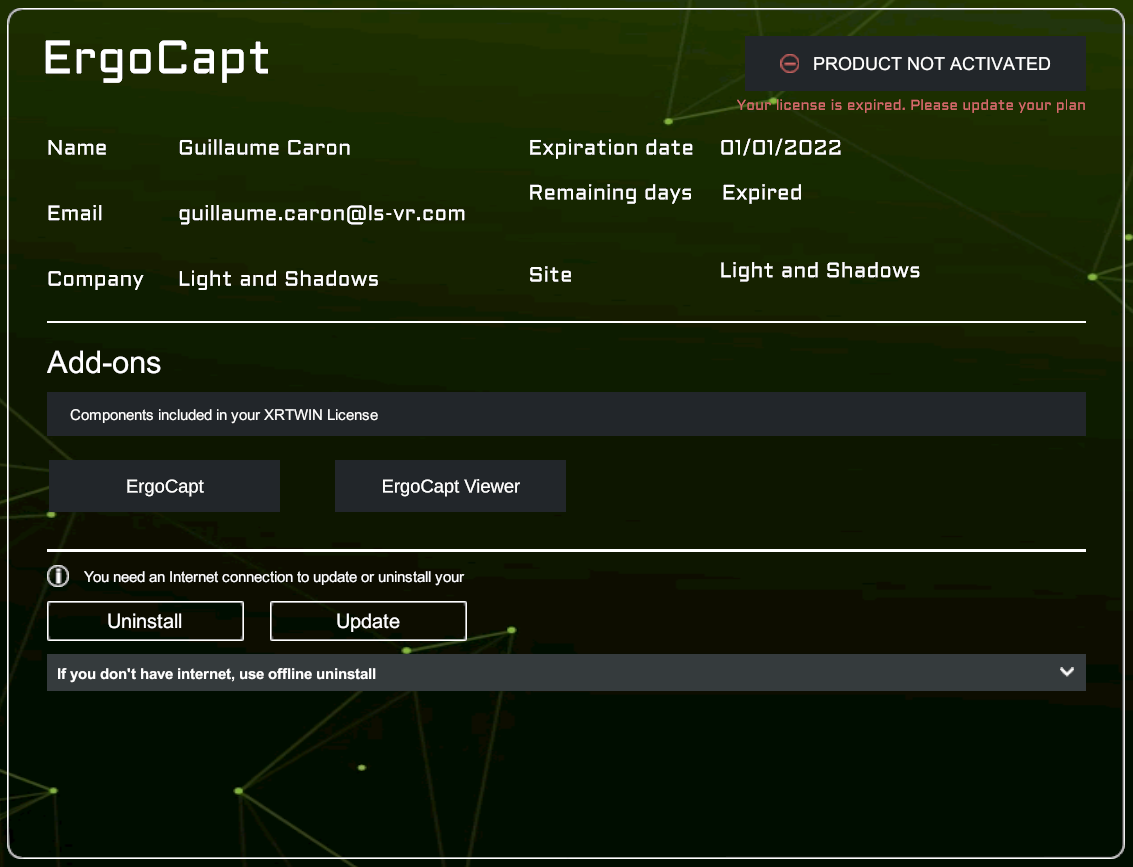The height and width of the screenshot is (867, 1133).
Task: Click the expiration date 01/01/2022
Action: click(780, 148)
